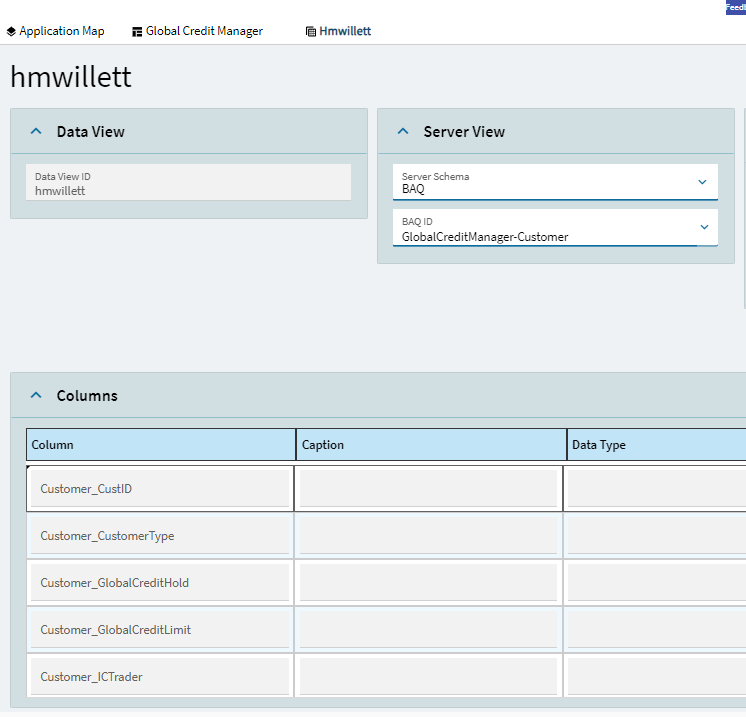This screenshot has height=717, width=746.
Task: Click the Column header in grid
Action: [160, 445]
